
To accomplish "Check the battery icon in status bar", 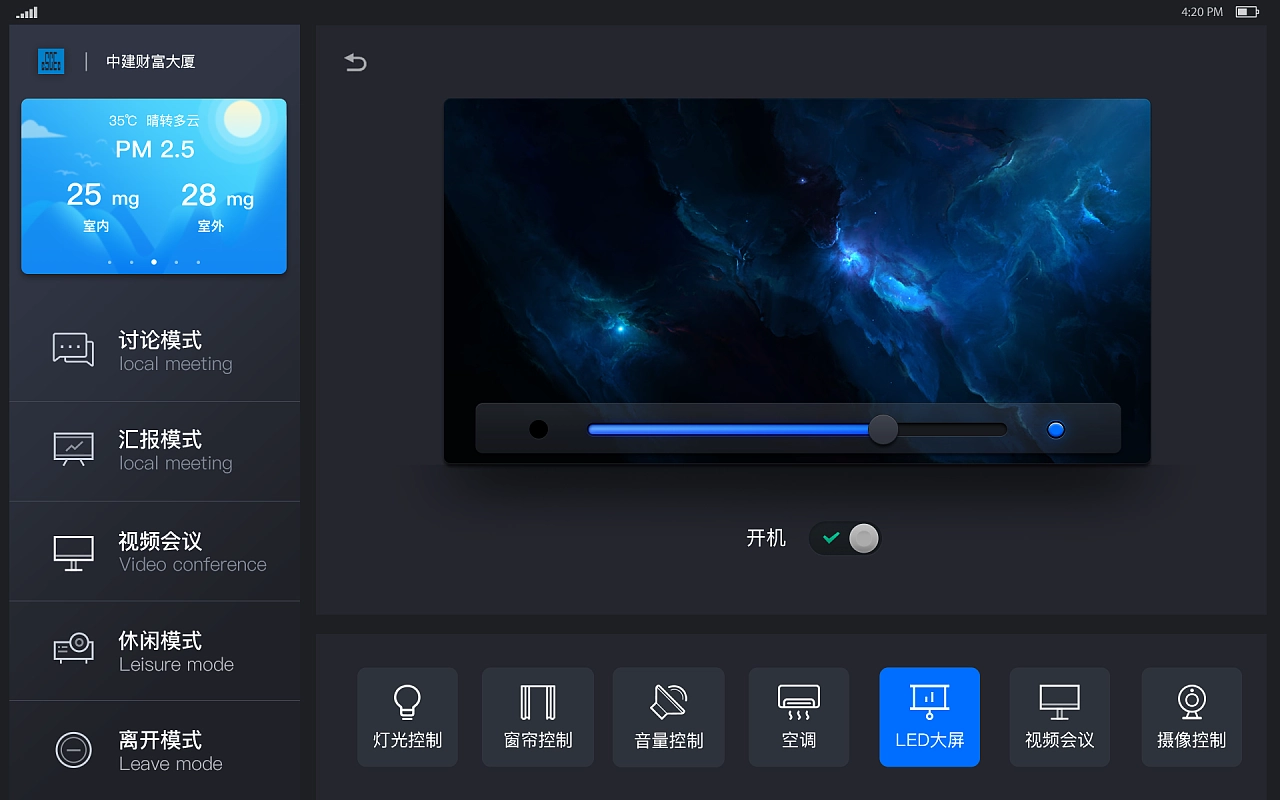I will click(x=1247, y=12).
